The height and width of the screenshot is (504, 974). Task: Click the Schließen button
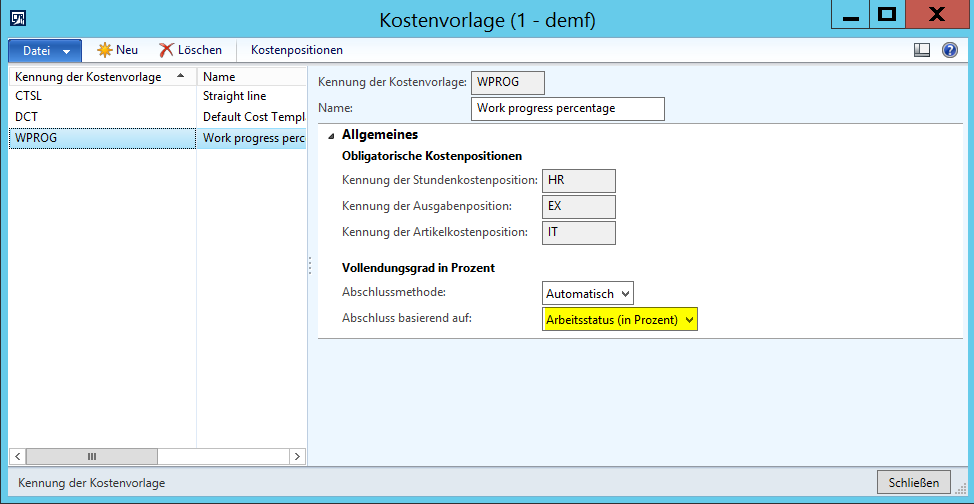point(913,483)
